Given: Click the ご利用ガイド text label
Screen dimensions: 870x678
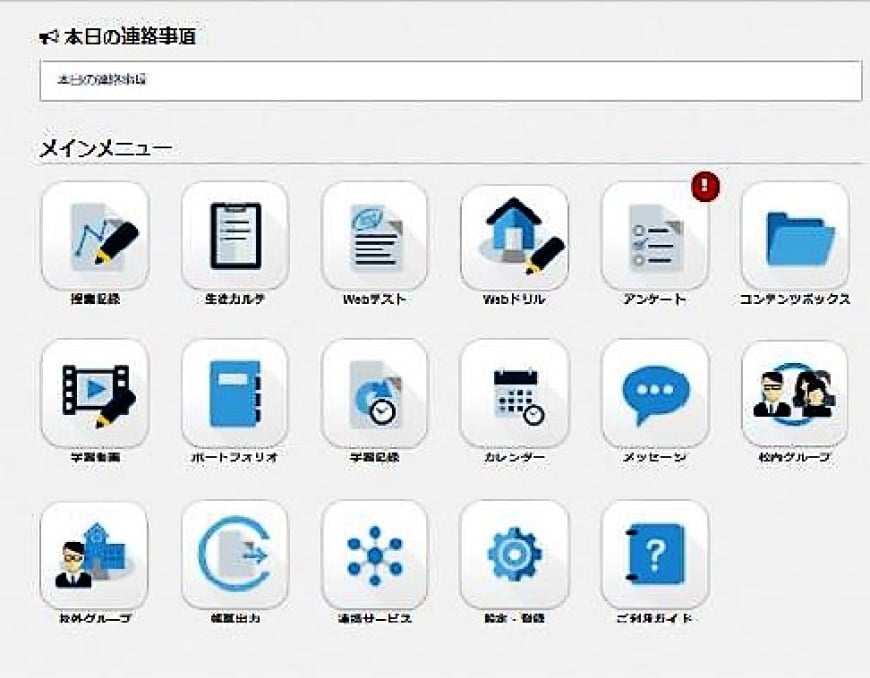Looking at the screenshot, I should tap(655, 618).
